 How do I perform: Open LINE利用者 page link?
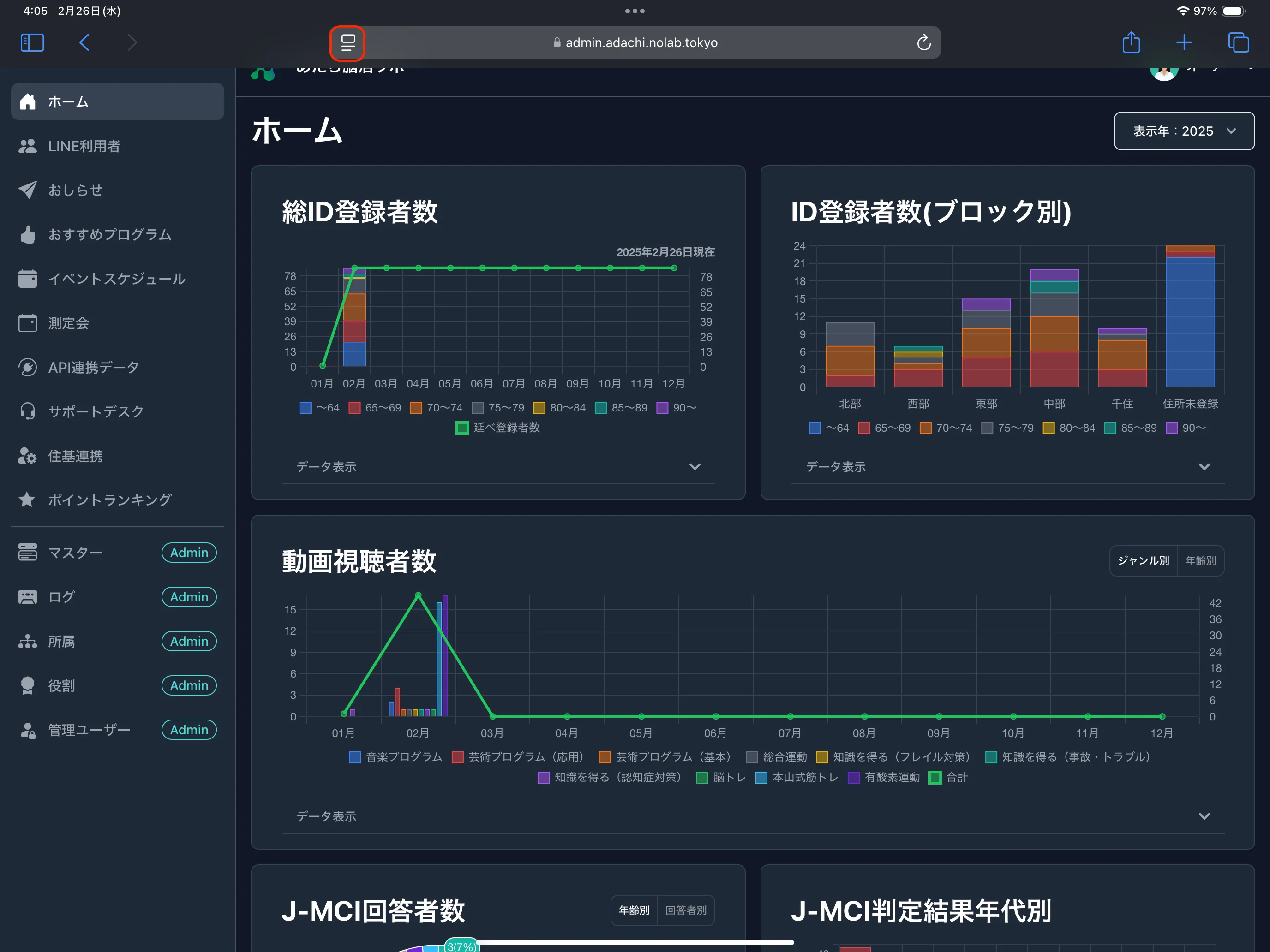pos(84,146)
